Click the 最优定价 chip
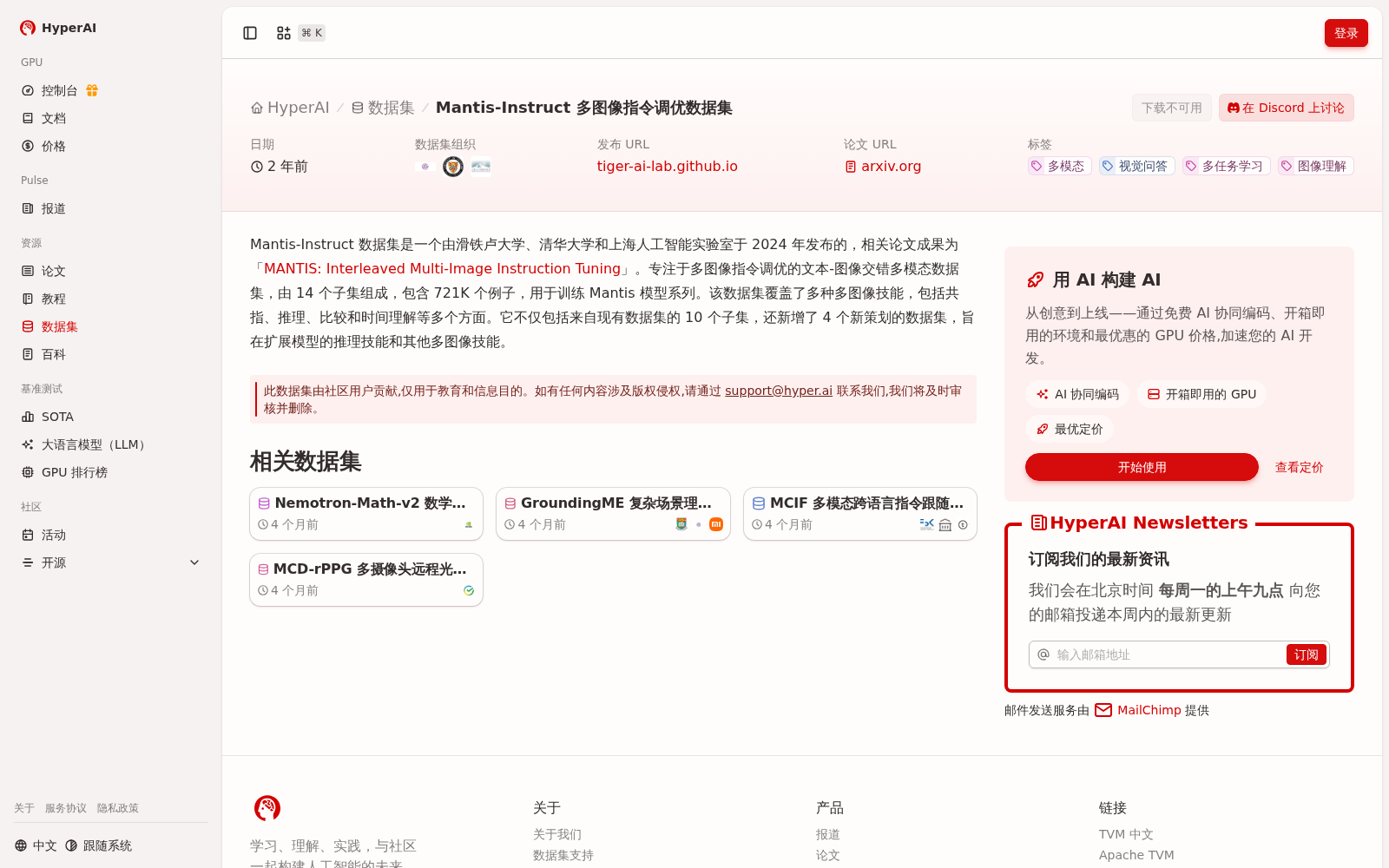This screenshot has height=868, width=1389. pos(1070,429)
